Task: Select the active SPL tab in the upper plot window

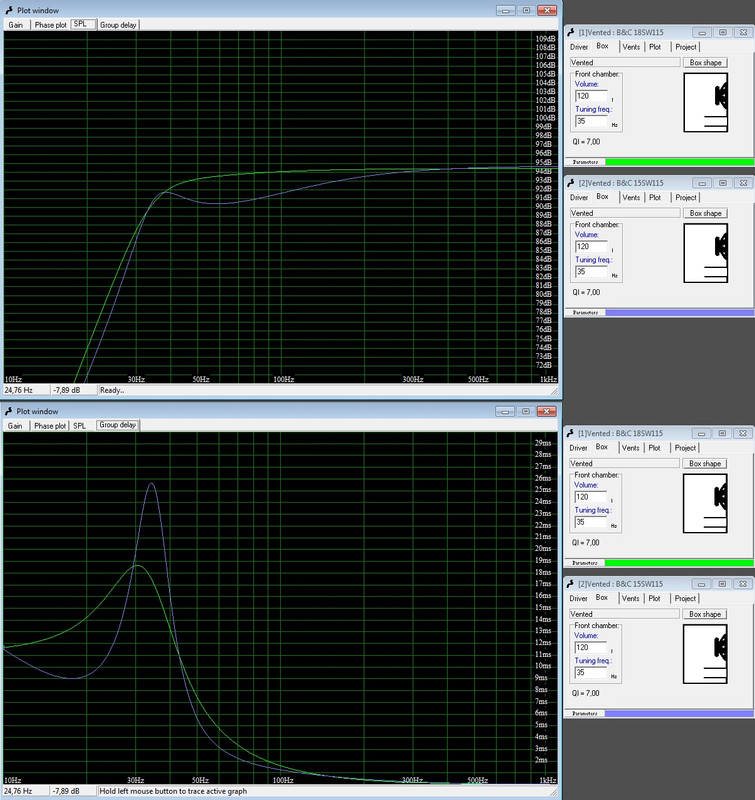Action: tap(83, 24)
